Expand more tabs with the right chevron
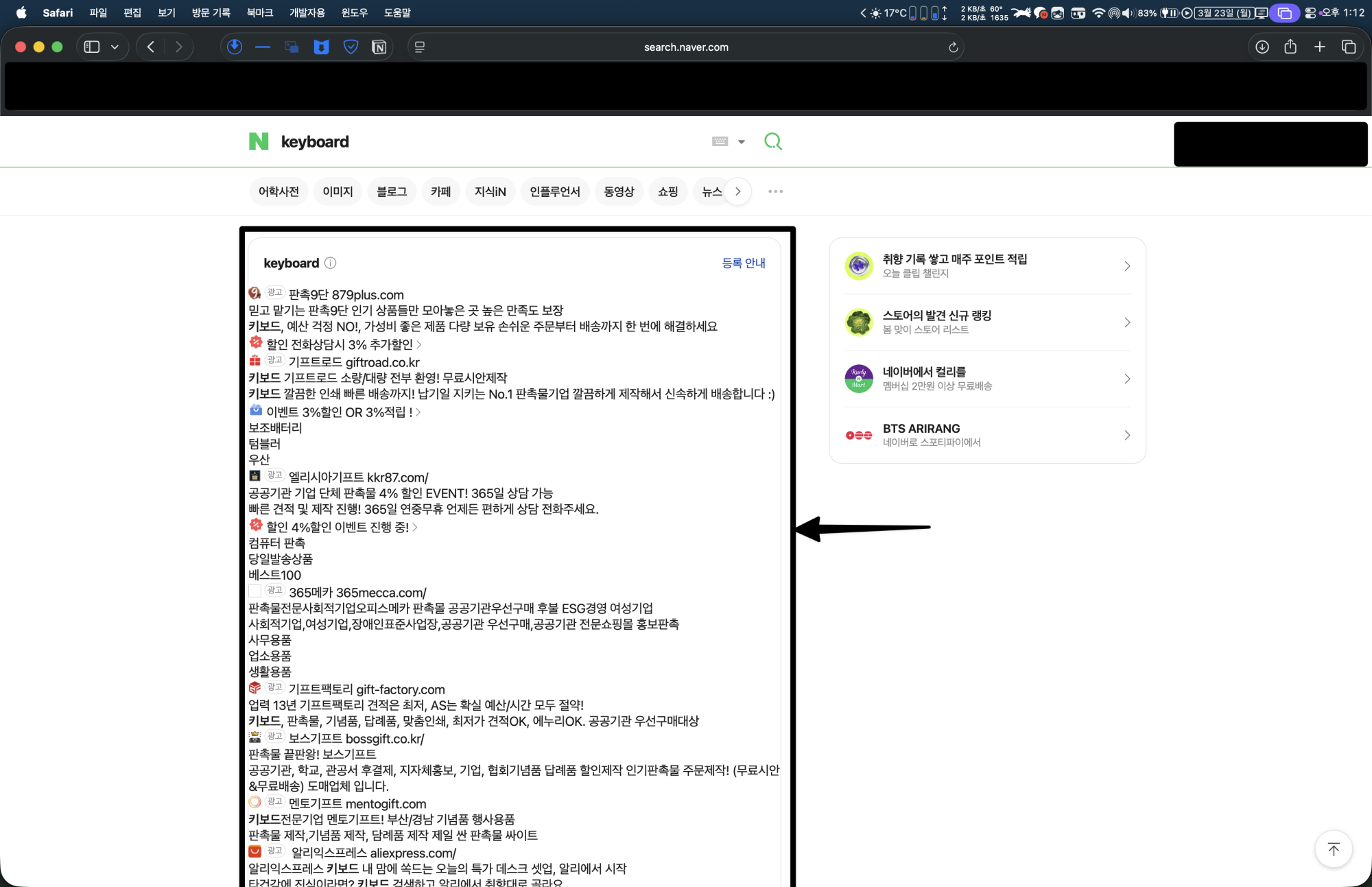Viewport: 1372px width, 887px height. 738,191
